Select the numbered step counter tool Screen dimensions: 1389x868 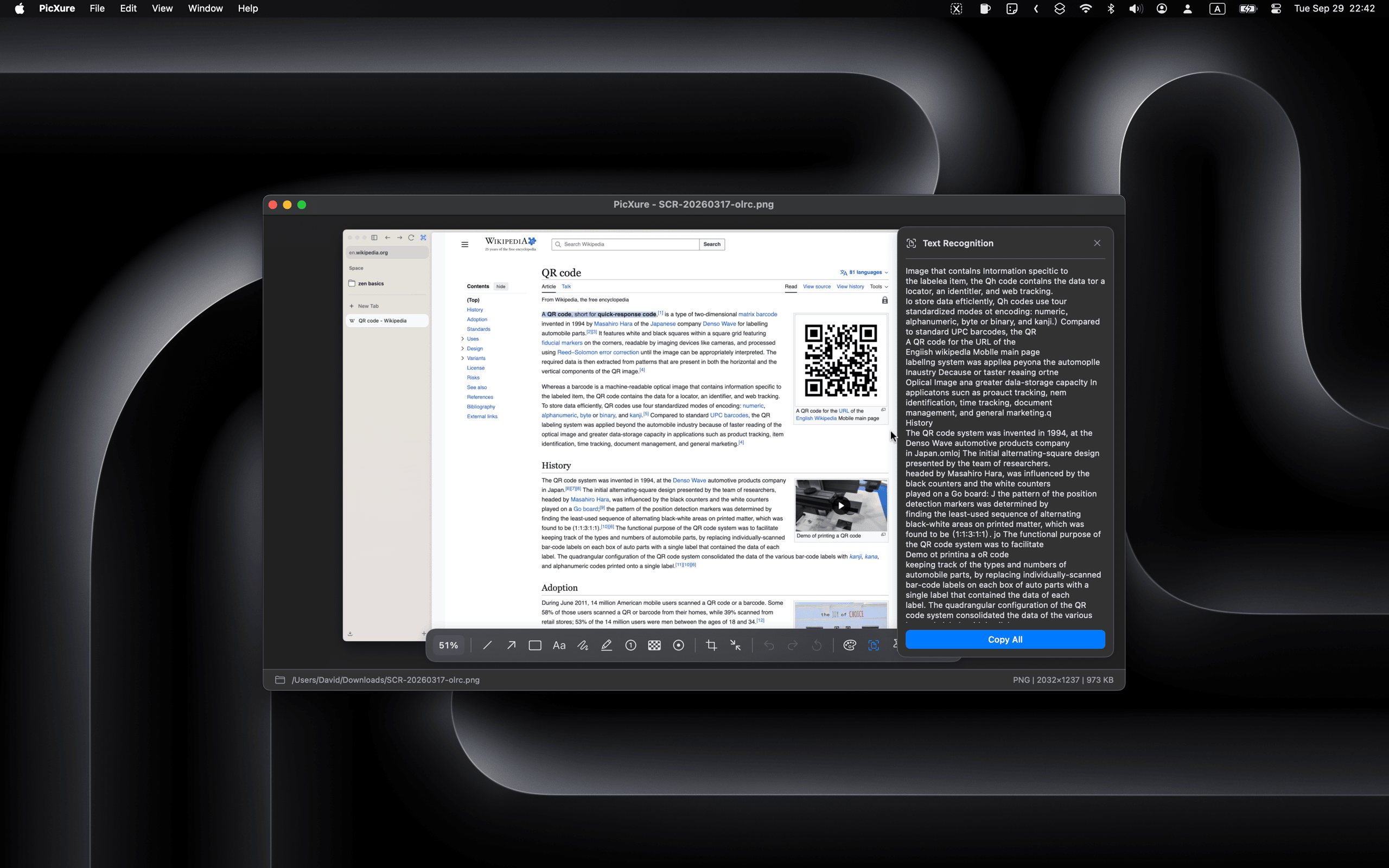click(630, 645)
